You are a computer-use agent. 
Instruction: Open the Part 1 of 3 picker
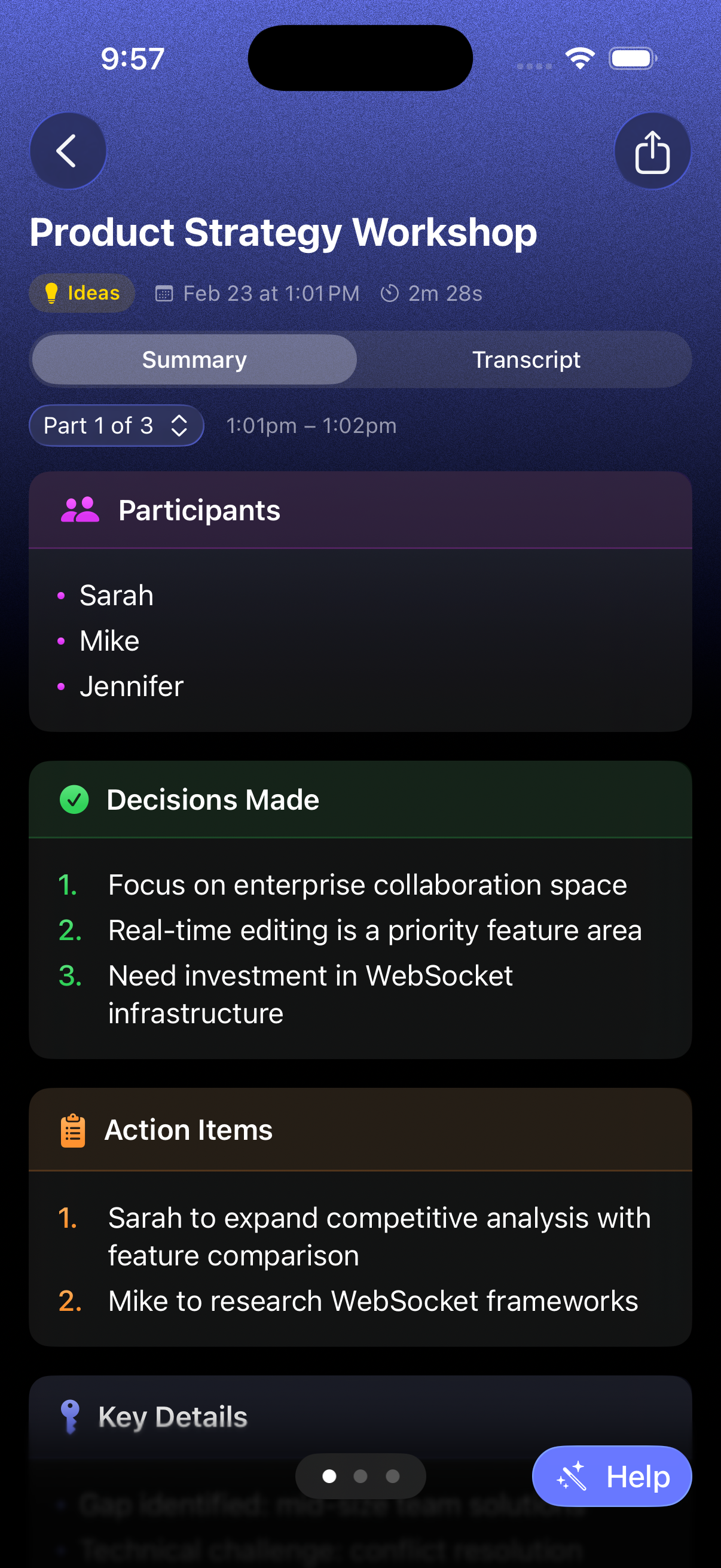click(x=116, y=425)
